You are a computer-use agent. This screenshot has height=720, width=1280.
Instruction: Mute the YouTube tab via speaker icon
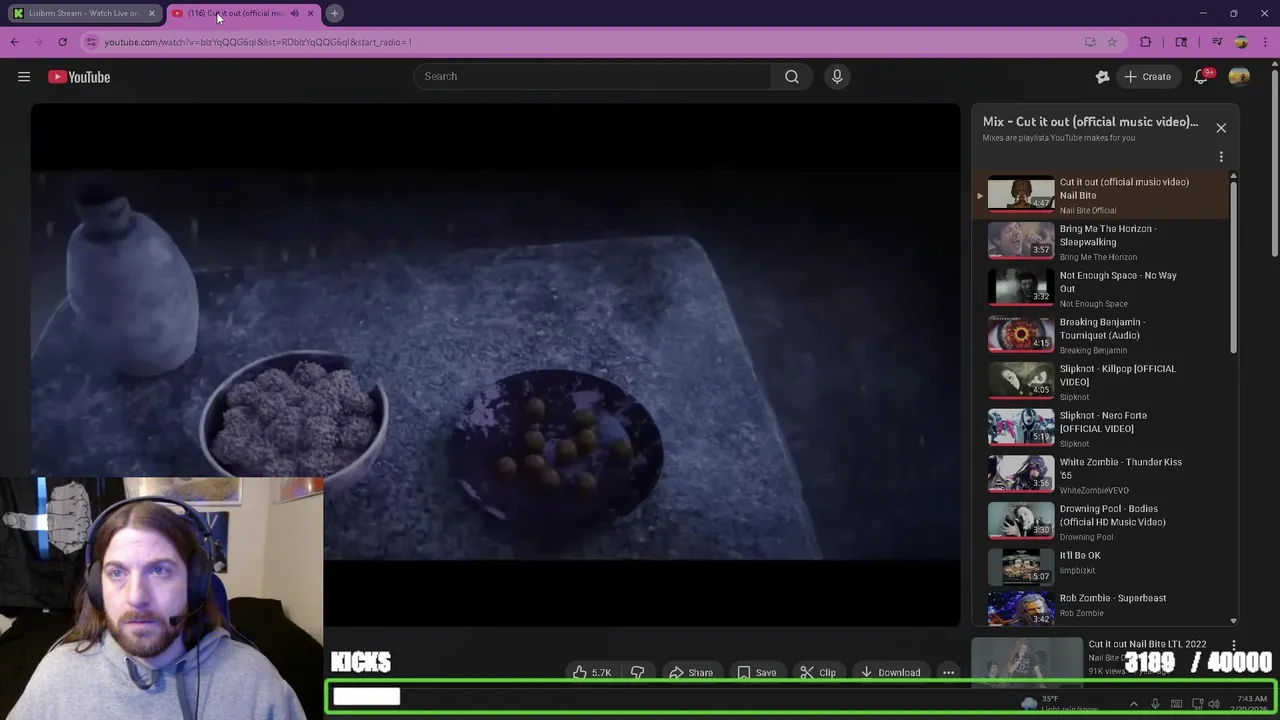[x=294, y=13]
